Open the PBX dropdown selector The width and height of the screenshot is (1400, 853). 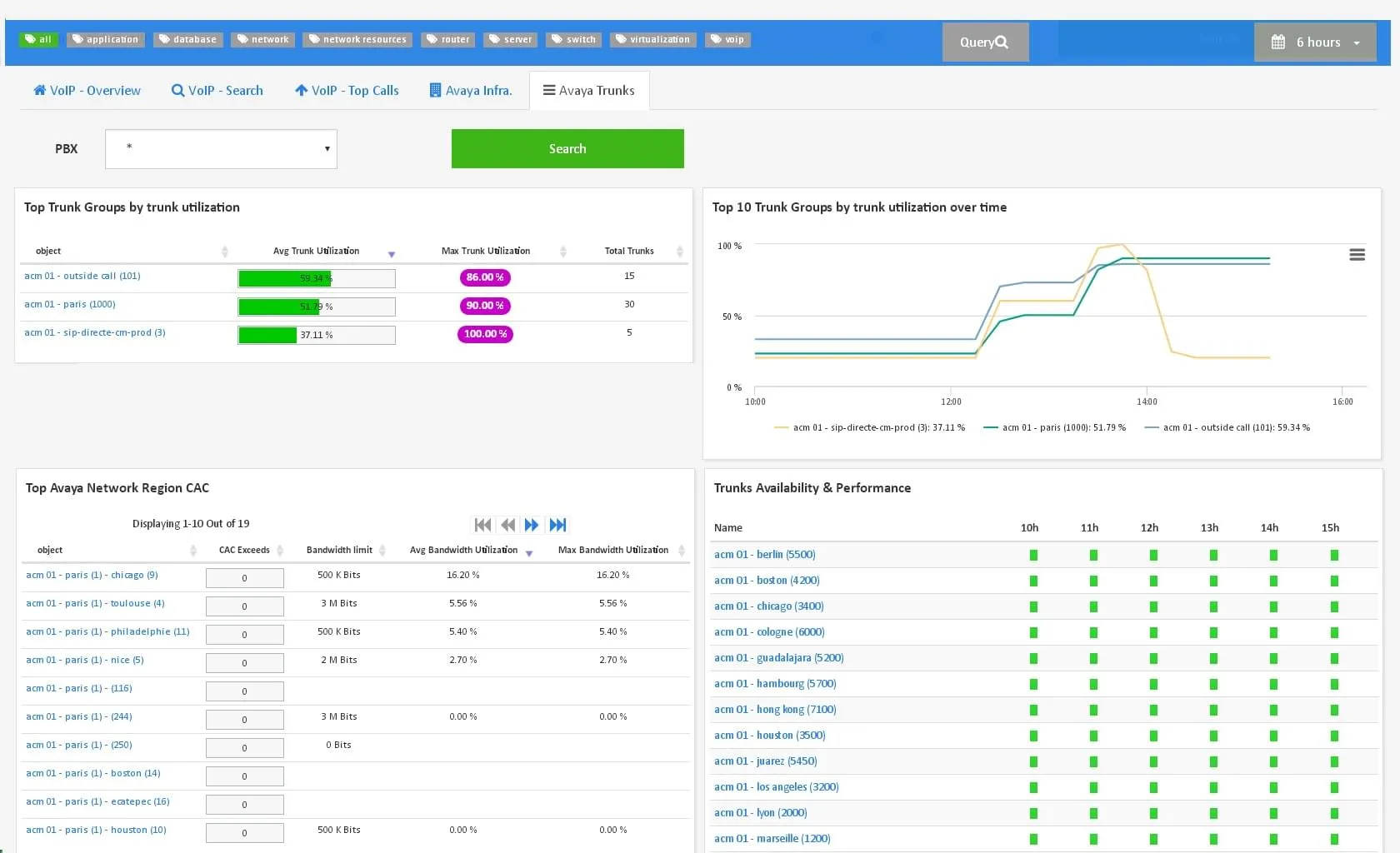pos(221,149)
